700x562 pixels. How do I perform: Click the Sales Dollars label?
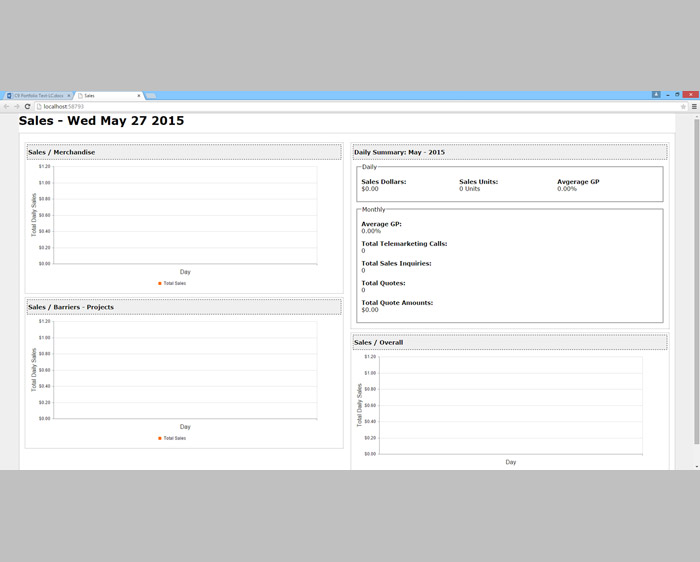pos(384,182)
